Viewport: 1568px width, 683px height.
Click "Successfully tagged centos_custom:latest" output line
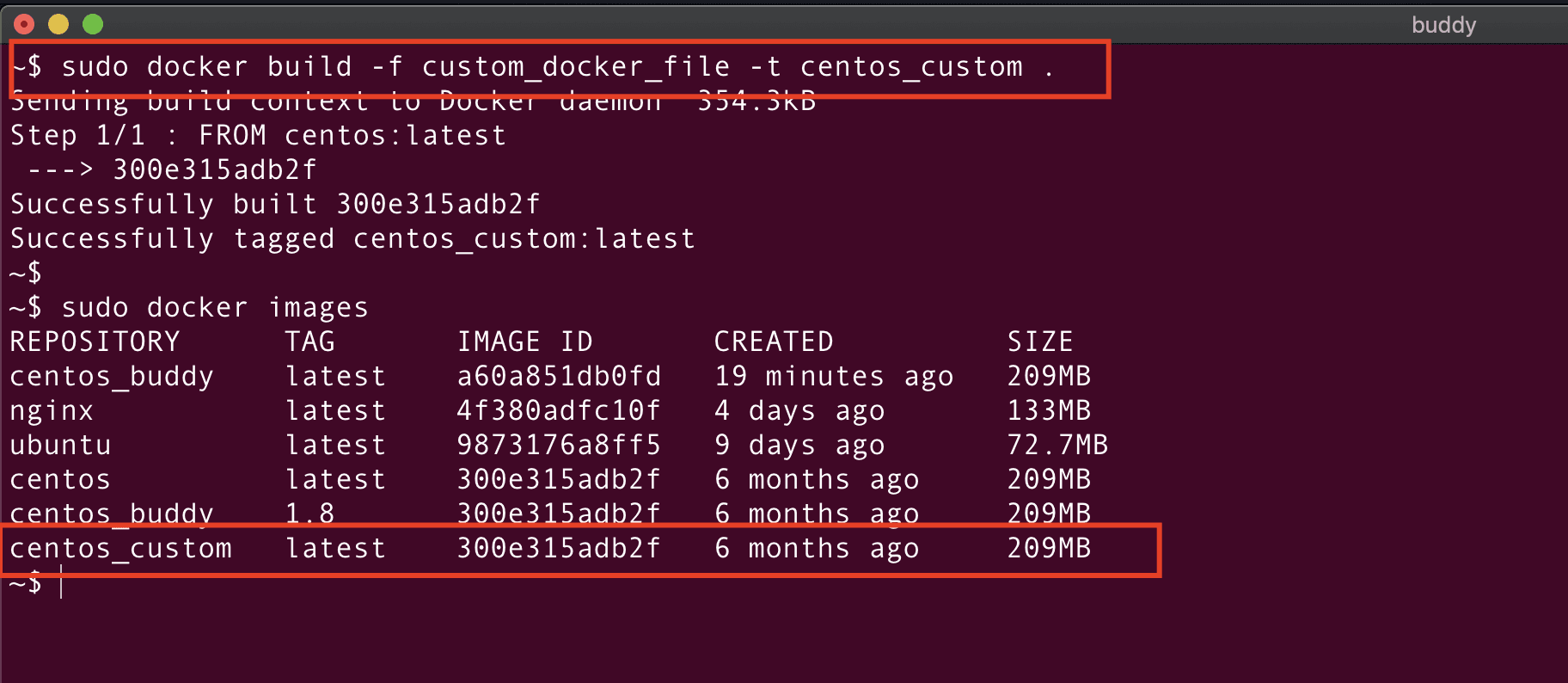pyautogui.click(x=352, y=239)
